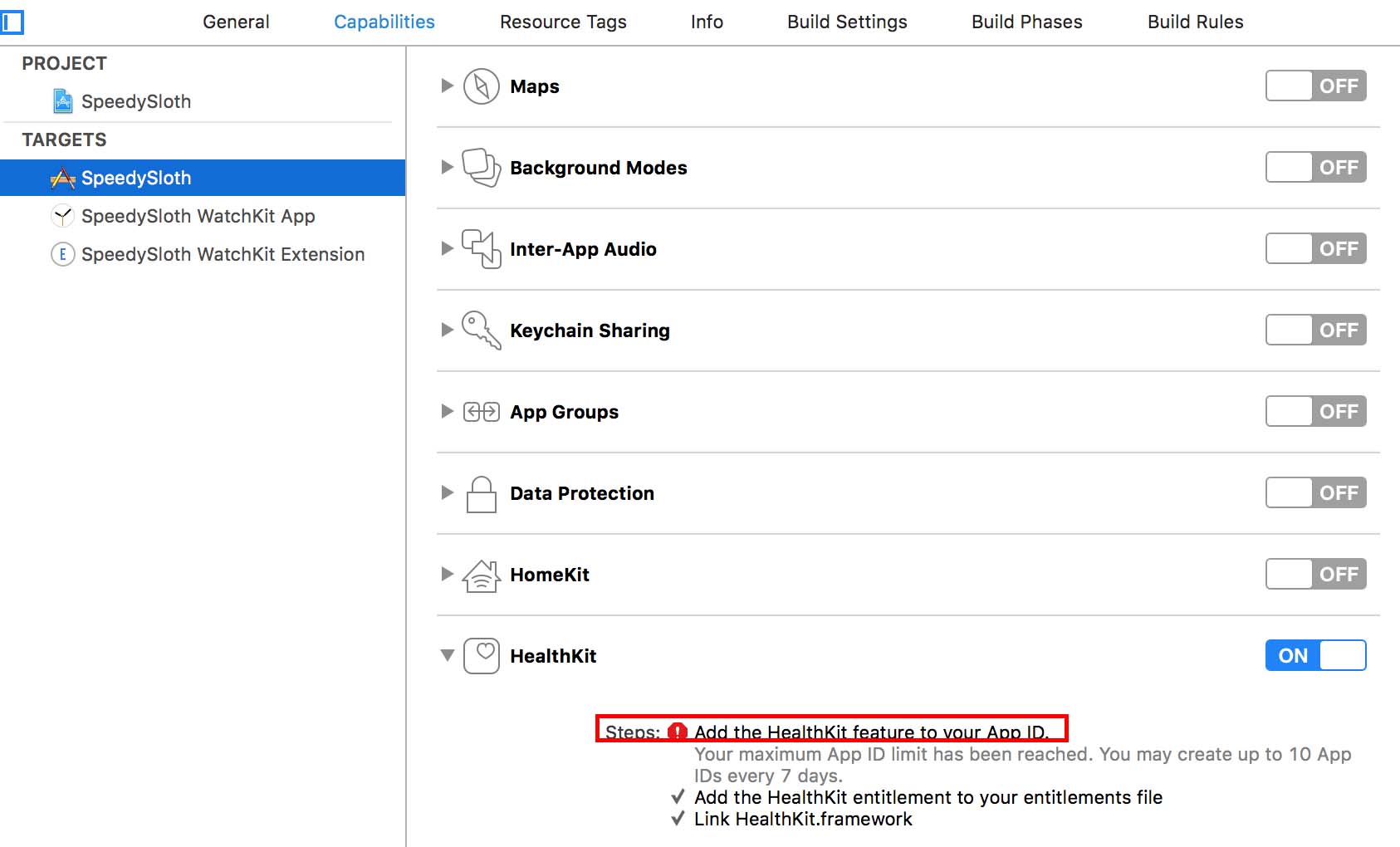This screenshot has width=1400, height=847.
Task: Click the HomeKit house icon
Action: 481,575
